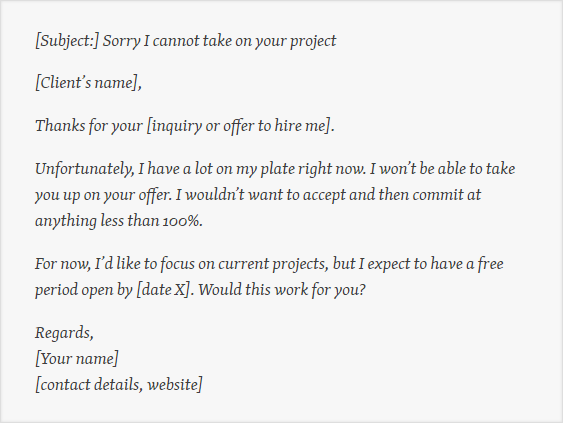The width and height of the screenshot is (563, 423).
Task: Click the subject line 'Sorry I cannot take on your project'
Action: 220,41
